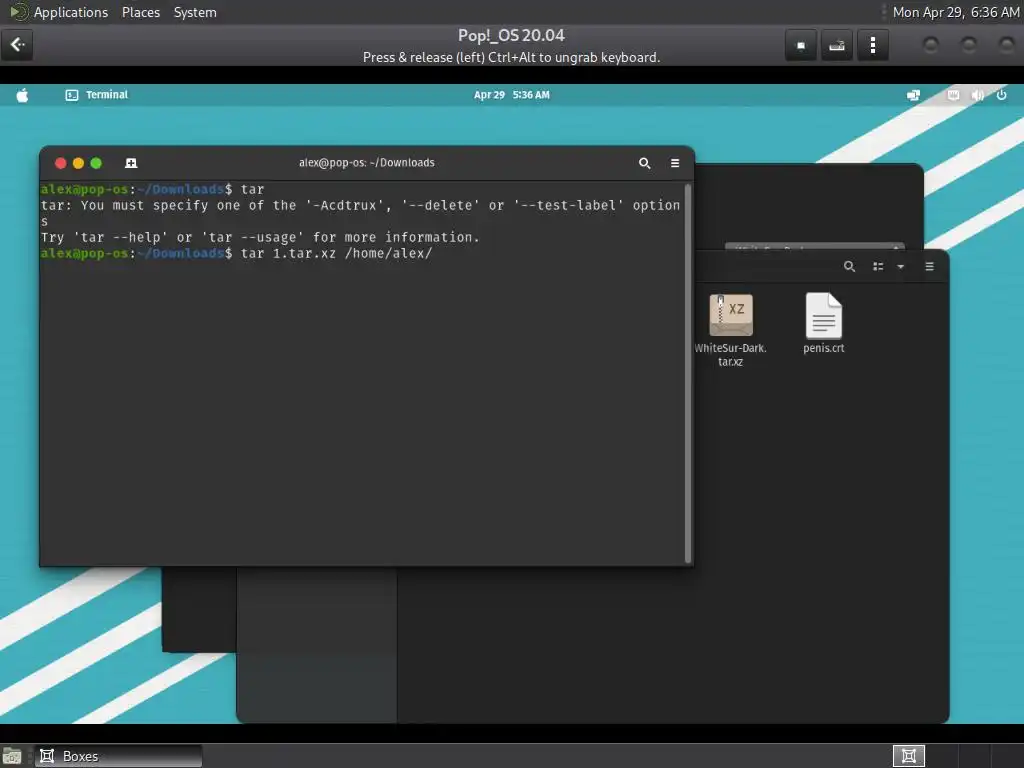The height and width of the screenshot is (768, 1024).
Task: Click the power icon in guest top bar
Action: pos(1001,95)
